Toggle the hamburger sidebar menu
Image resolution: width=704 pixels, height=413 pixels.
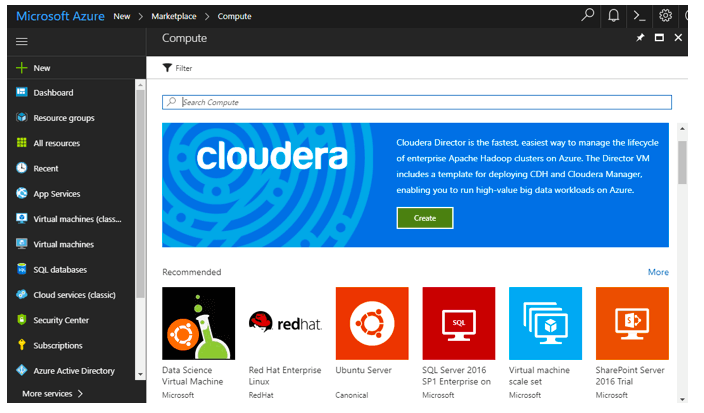[22, 41]
